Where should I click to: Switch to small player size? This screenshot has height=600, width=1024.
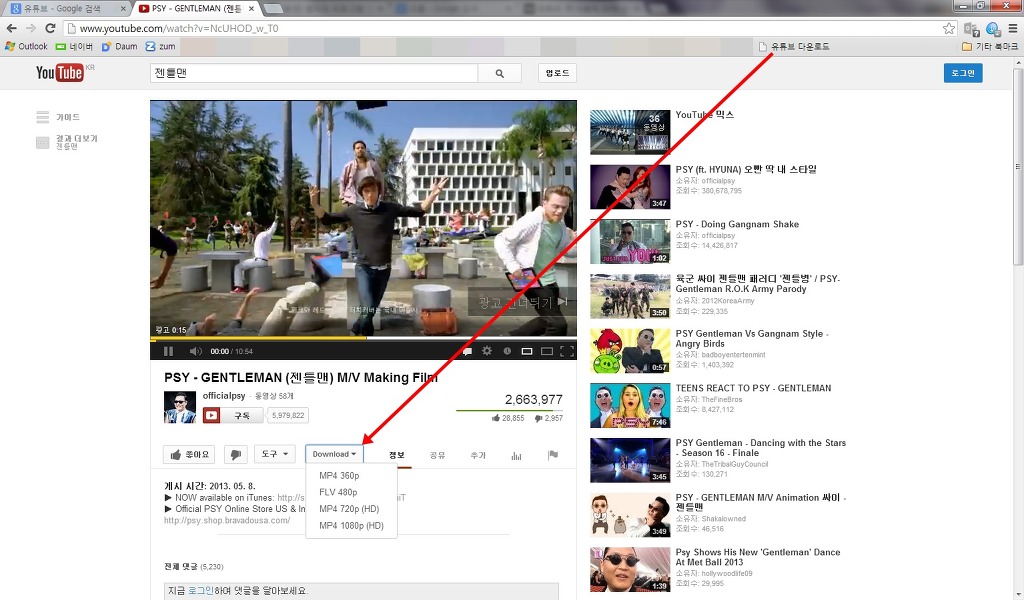(x=527, y=351)
